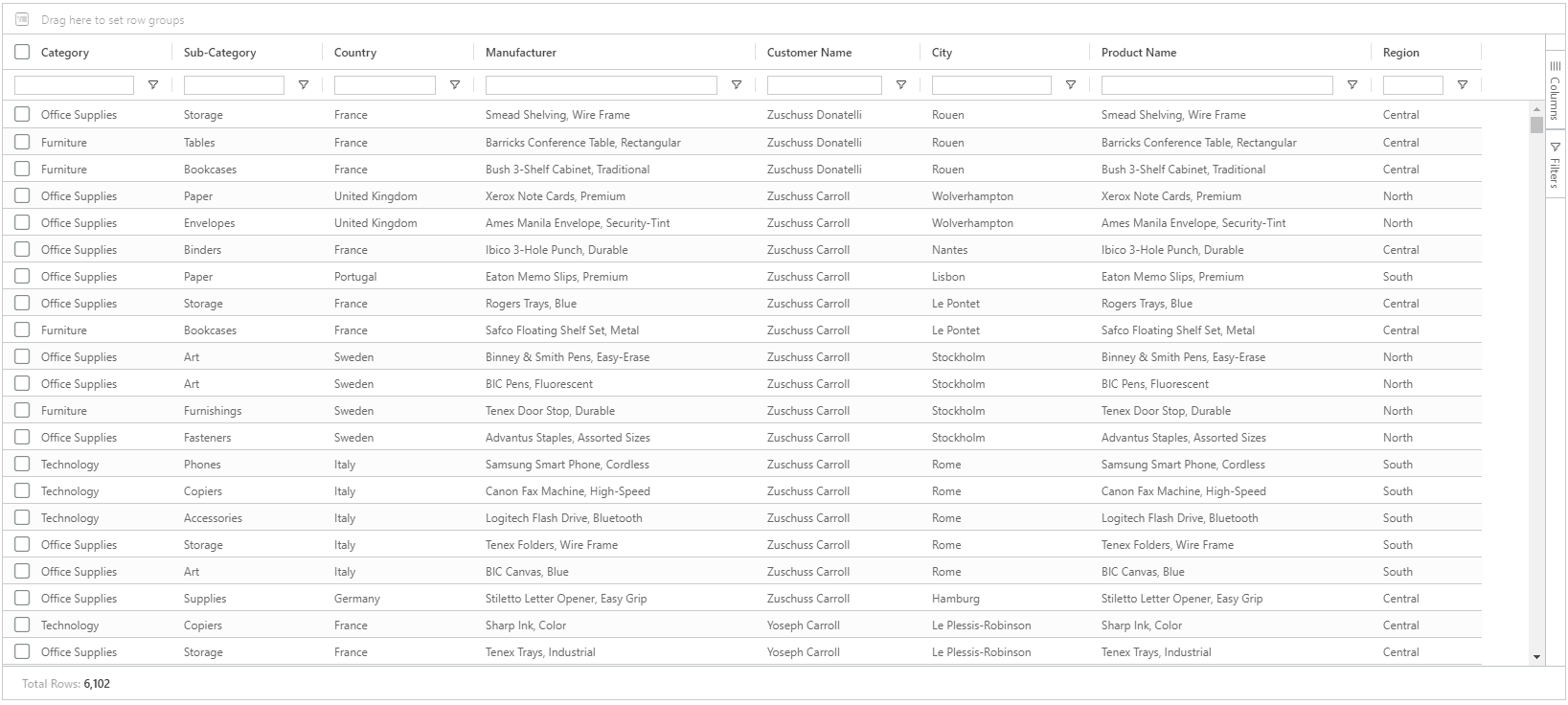Open the Manufacturer column filter icon
Viewport: 1568px width, 705px height.
[736, 85]
